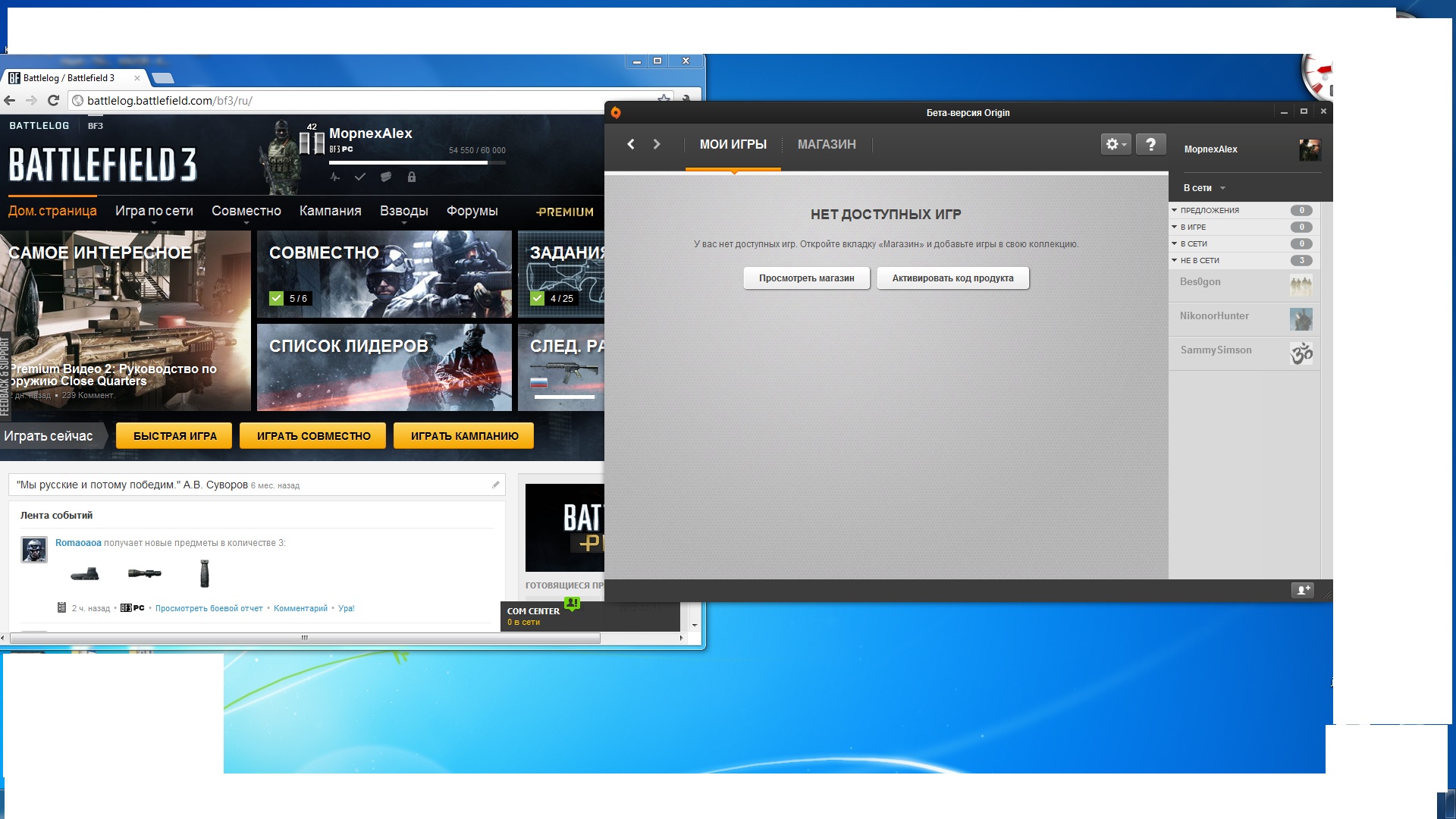Click the green checkbox on the Задания tile

(538, 298)
